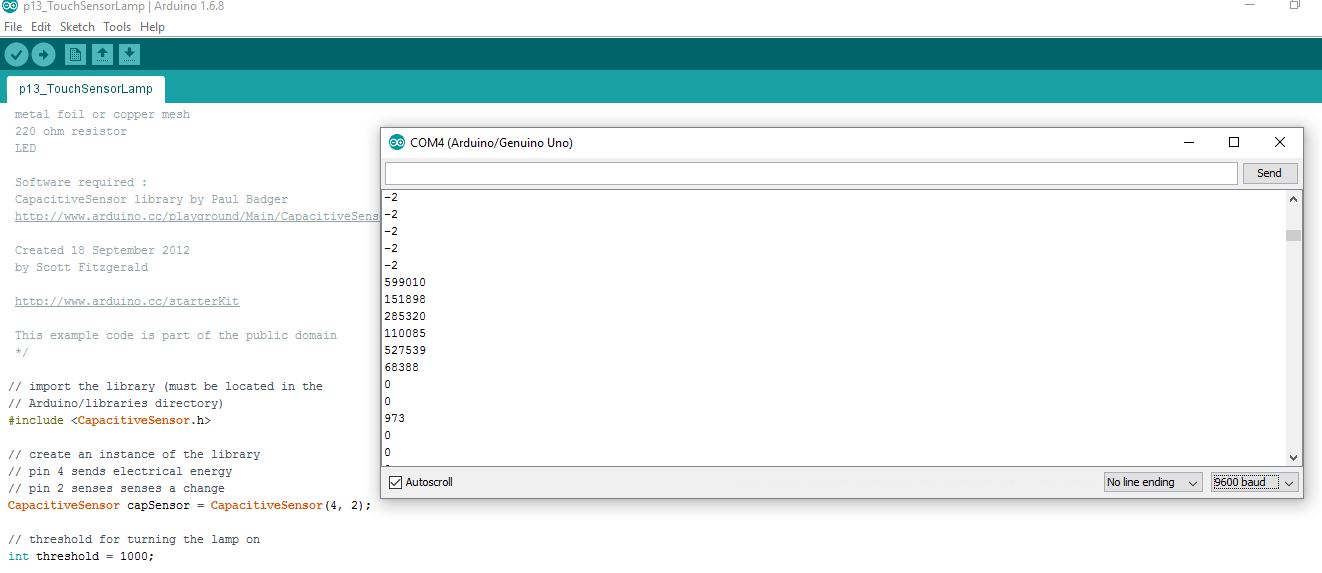Restore down the Arduino IDE main window

point(1294,6)
